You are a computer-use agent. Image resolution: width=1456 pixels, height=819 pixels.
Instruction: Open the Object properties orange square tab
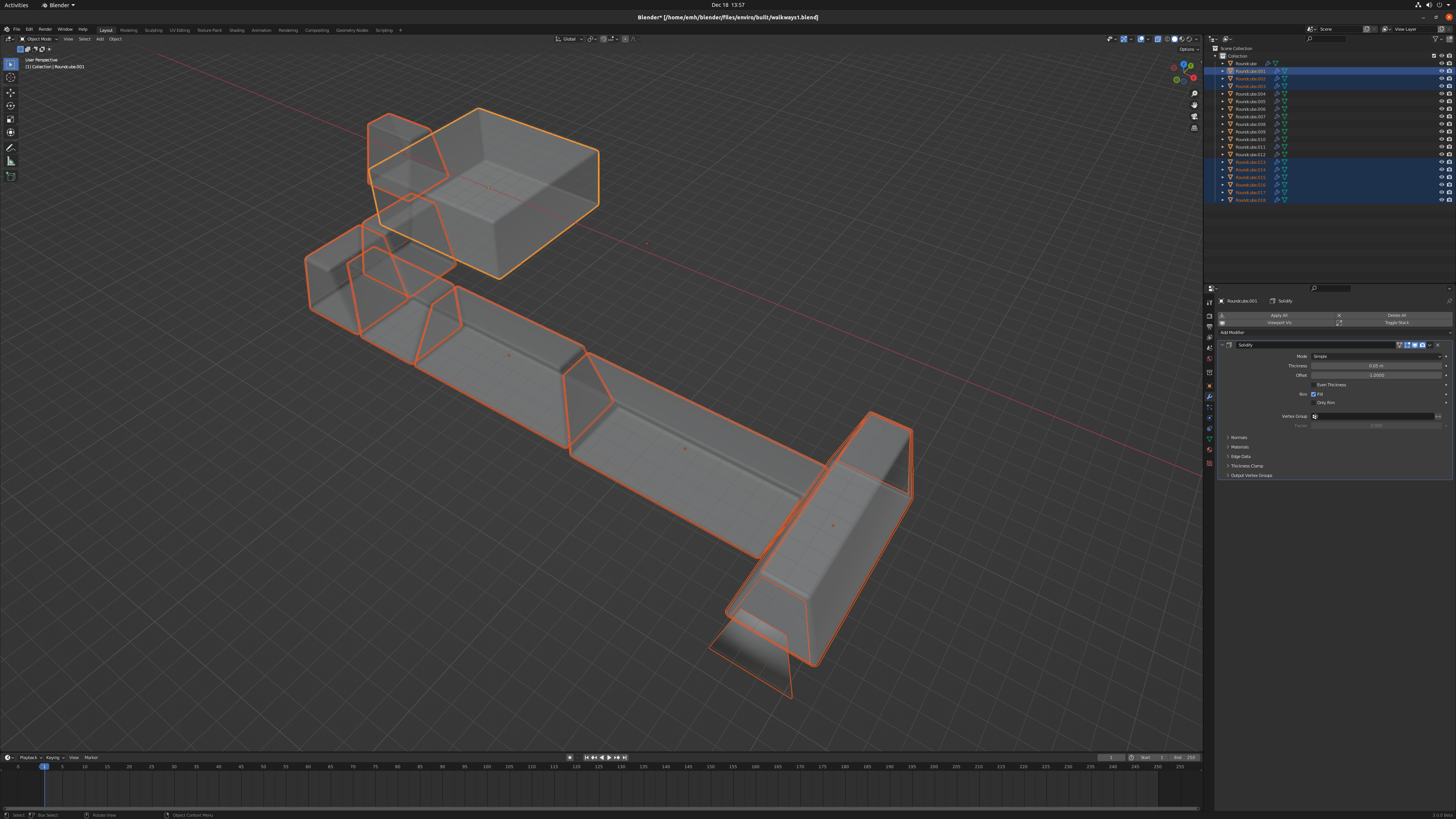pyautogui.click(x=1210, y=386)
